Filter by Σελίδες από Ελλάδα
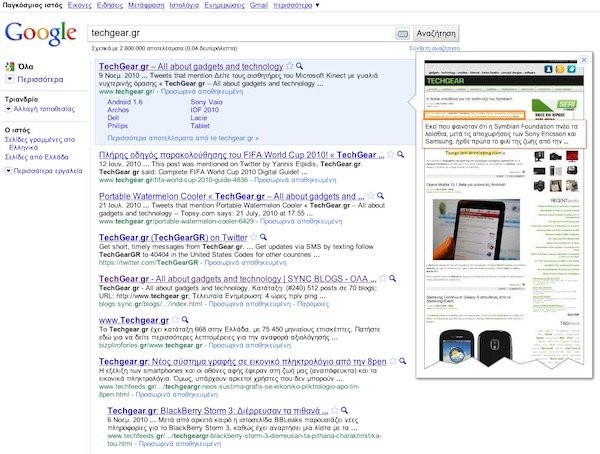600x454 pixels. [36, 157]
